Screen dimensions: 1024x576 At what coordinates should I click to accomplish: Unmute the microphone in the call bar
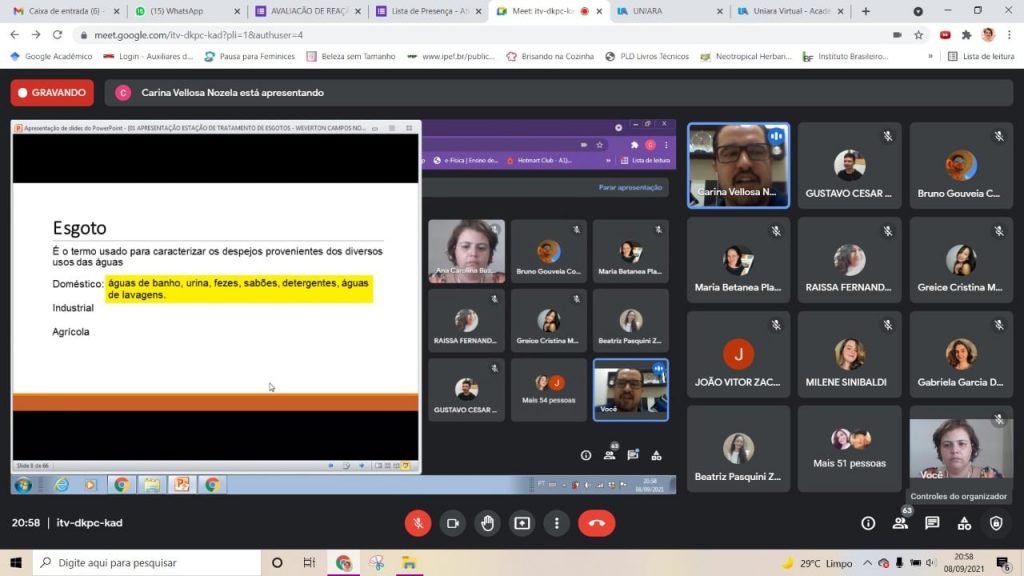coord(418,523)
